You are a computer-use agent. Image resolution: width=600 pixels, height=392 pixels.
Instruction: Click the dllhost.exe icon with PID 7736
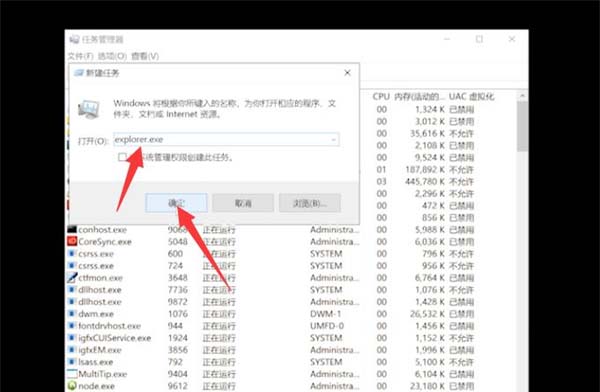point(72,289)
